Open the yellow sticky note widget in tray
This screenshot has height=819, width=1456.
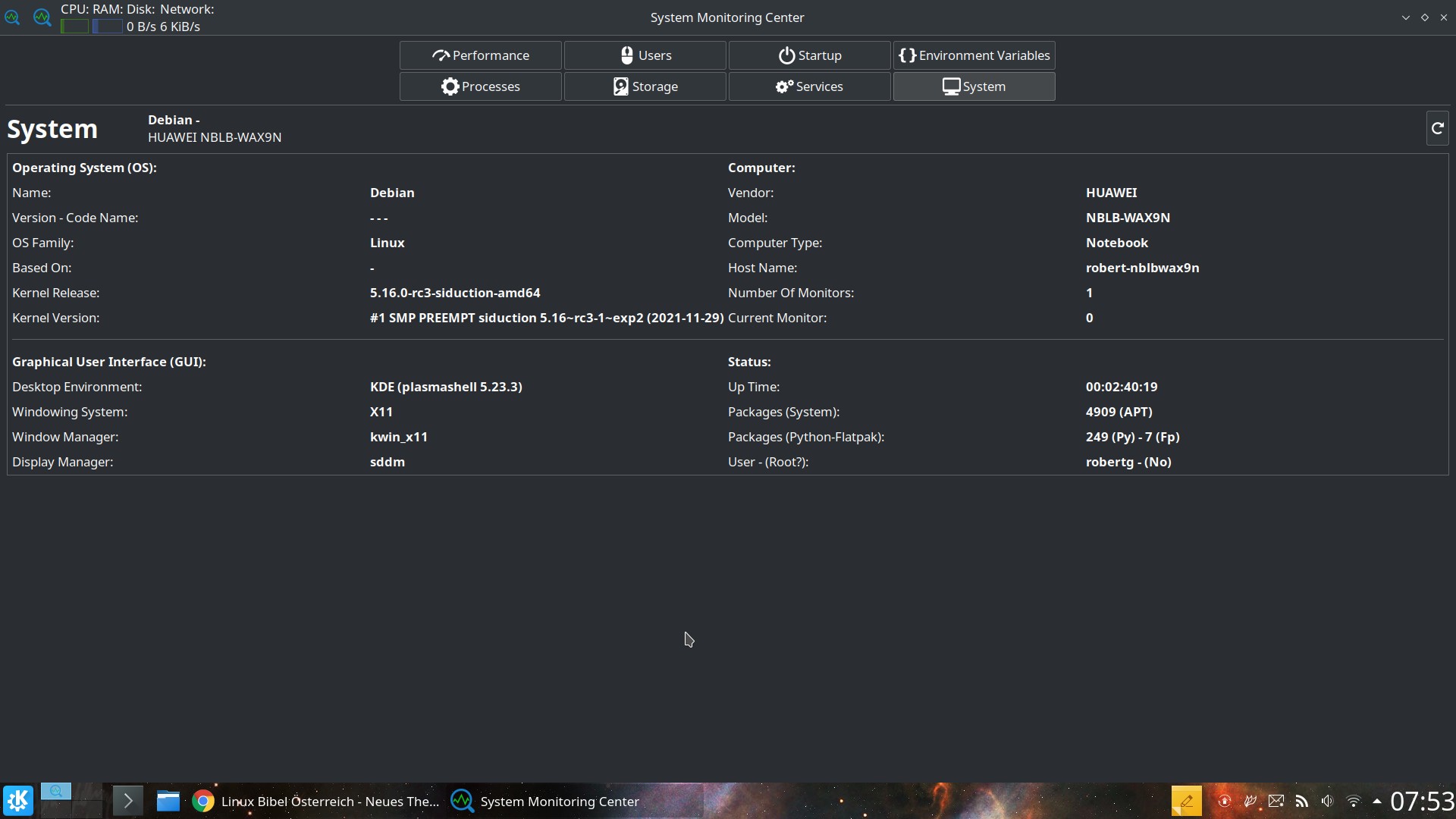[x=1187, y=800]
